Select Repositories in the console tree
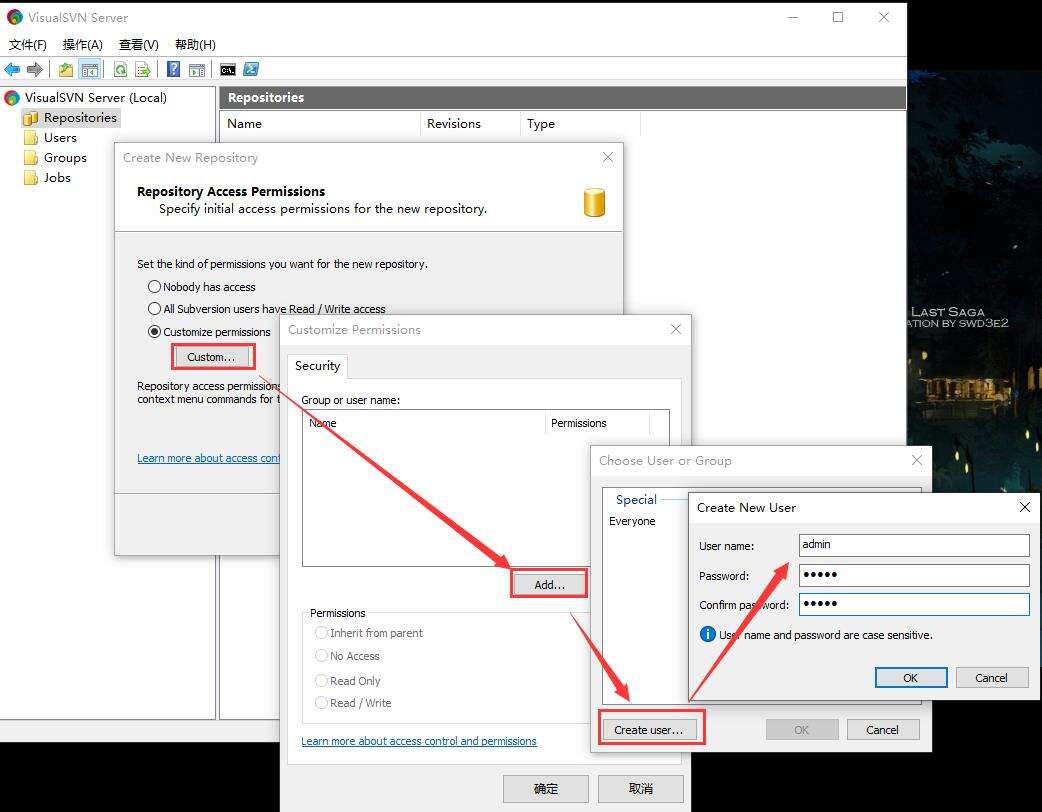1042x812 pixels. pos(80,118)
